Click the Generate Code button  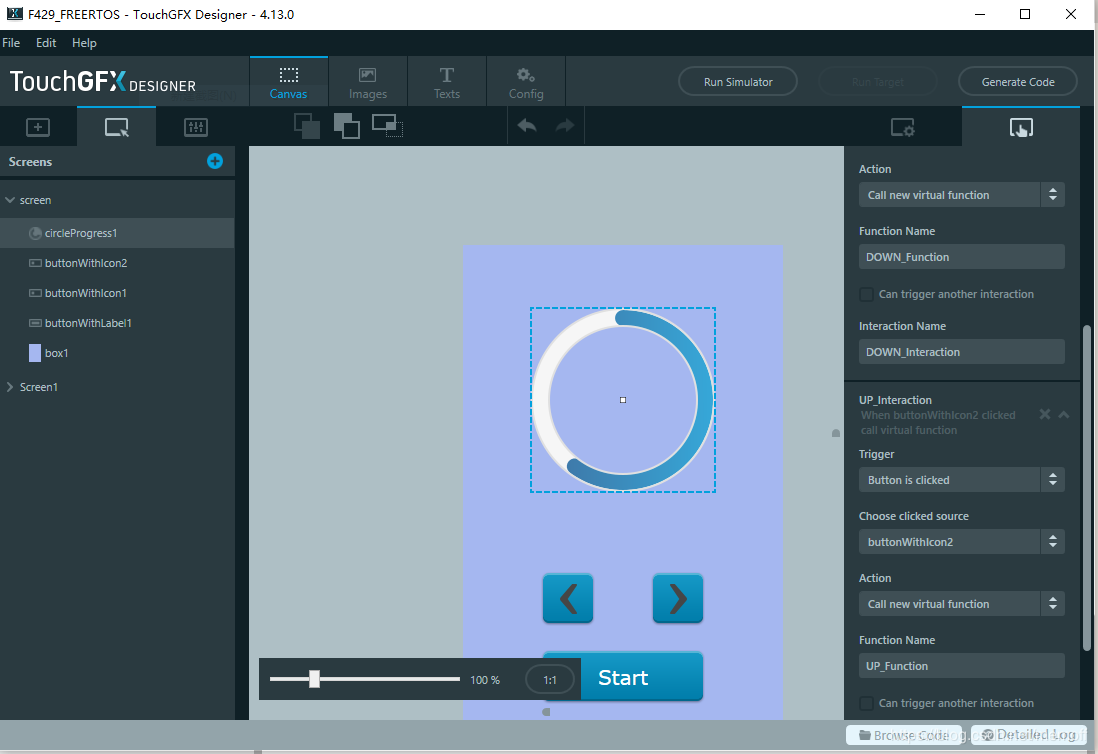click(1018, 82)
